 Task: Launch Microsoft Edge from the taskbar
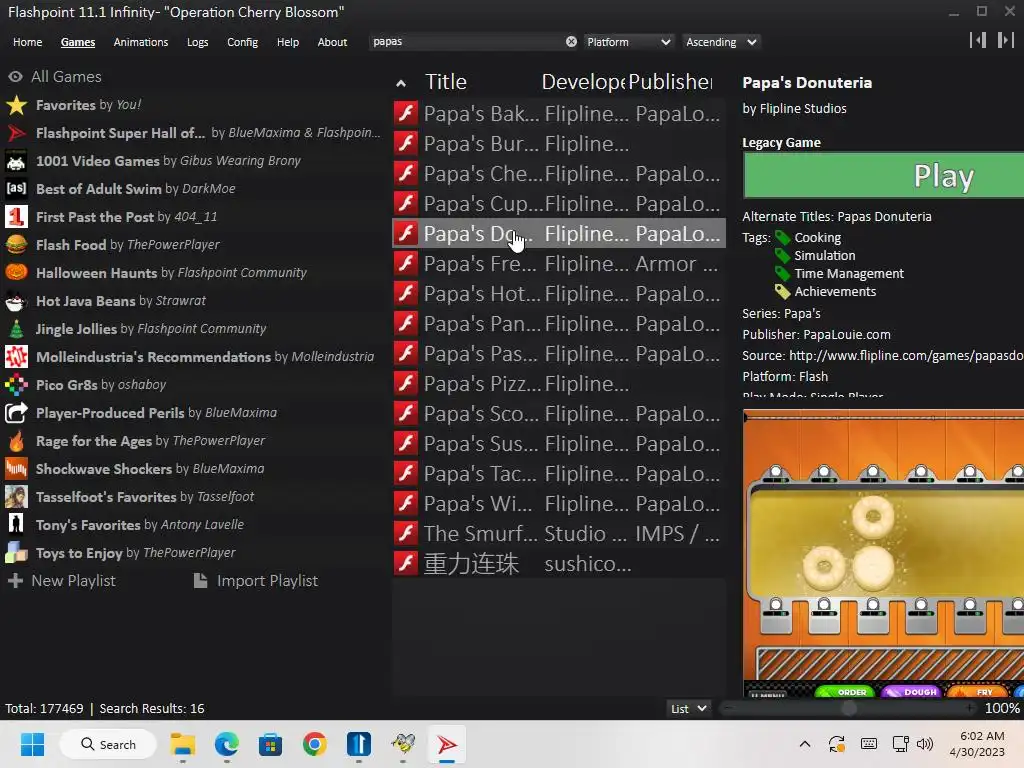pyautogui.click(x=227, y=744)
